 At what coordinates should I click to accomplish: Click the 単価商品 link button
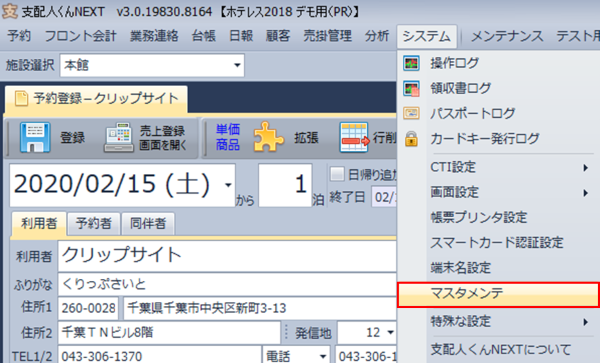pos(228,137)
